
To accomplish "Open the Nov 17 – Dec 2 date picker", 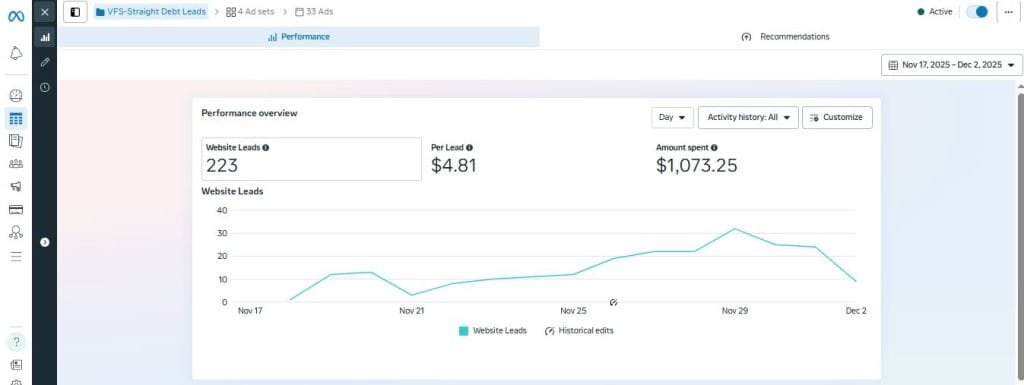I will (952, 65).
